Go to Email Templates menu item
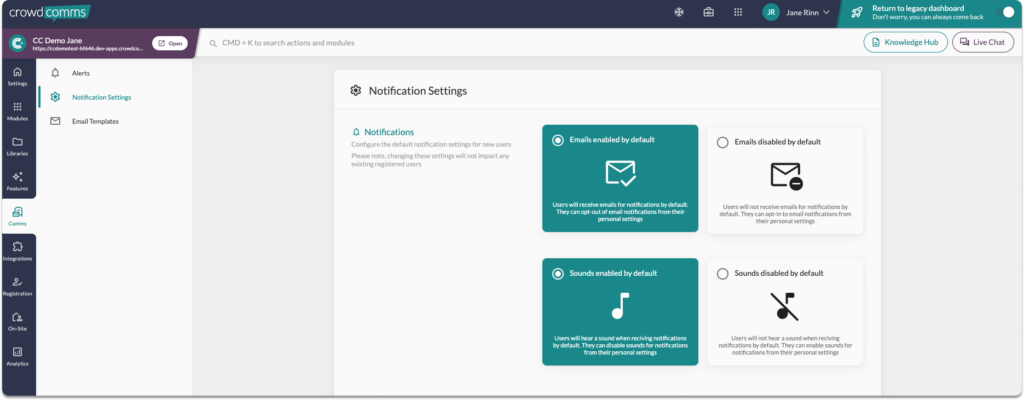1024x400 pixels. 95,121
